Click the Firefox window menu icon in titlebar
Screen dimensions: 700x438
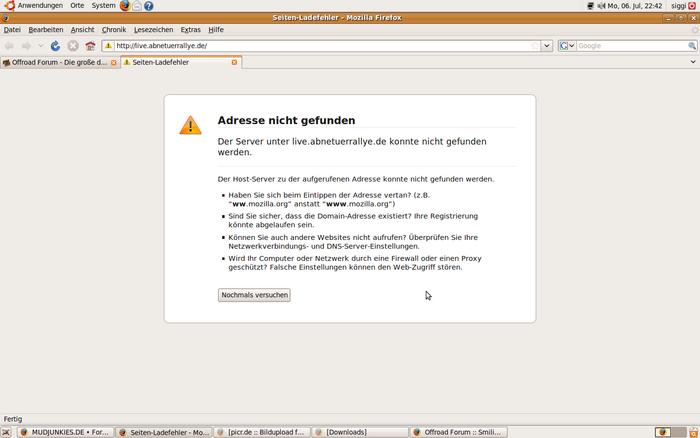point(5,18)
